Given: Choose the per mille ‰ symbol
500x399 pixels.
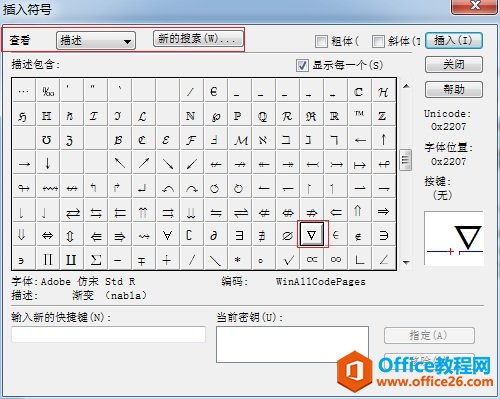Looking at the screenshot, I should [48, 91].
